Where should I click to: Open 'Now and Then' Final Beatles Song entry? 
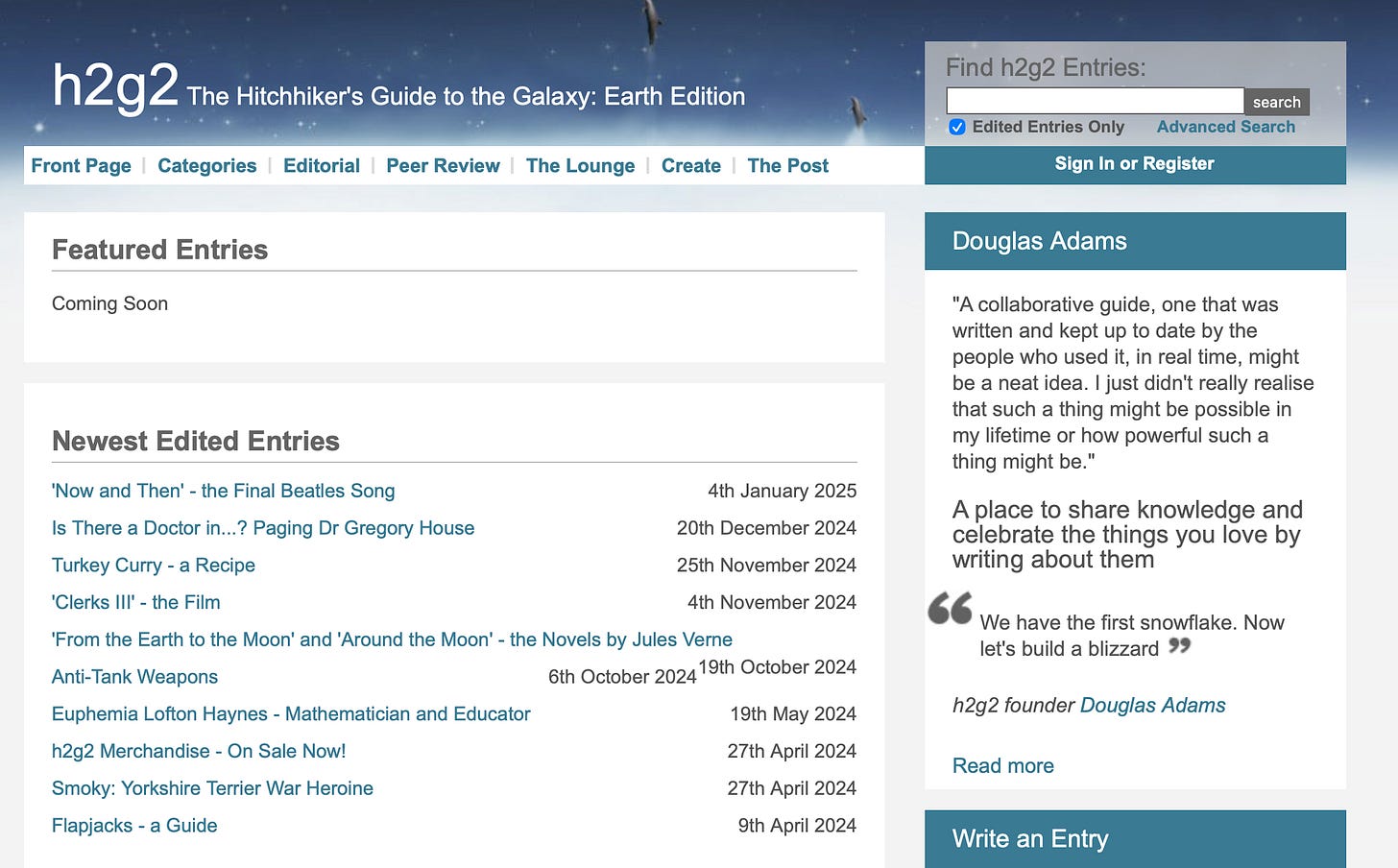pyautogui.click(x=224, y=491)
